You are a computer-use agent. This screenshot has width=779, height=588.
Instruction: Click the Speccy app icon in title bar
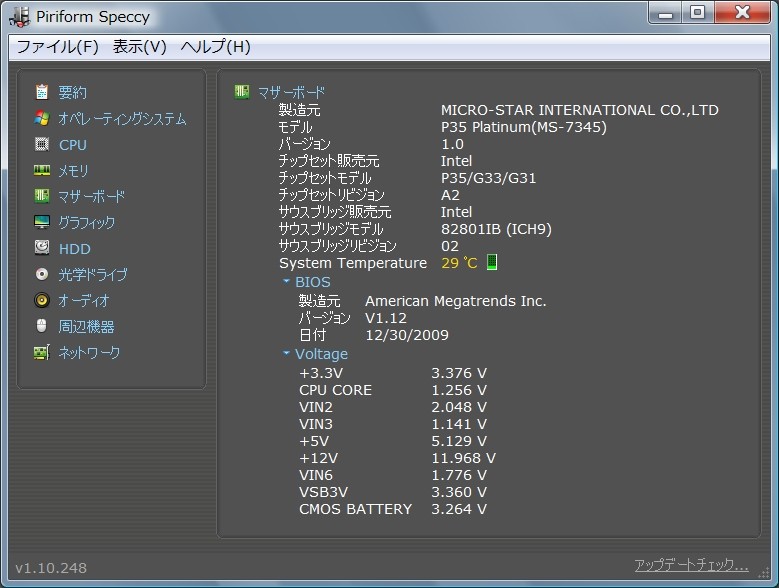click(x=20, y=16)
